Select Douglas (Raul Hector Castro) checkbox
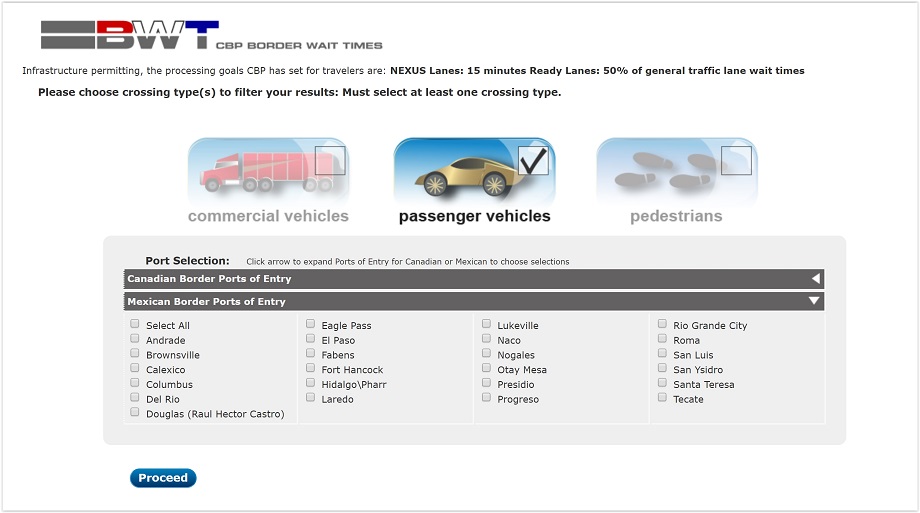 [x=135, y=412]
